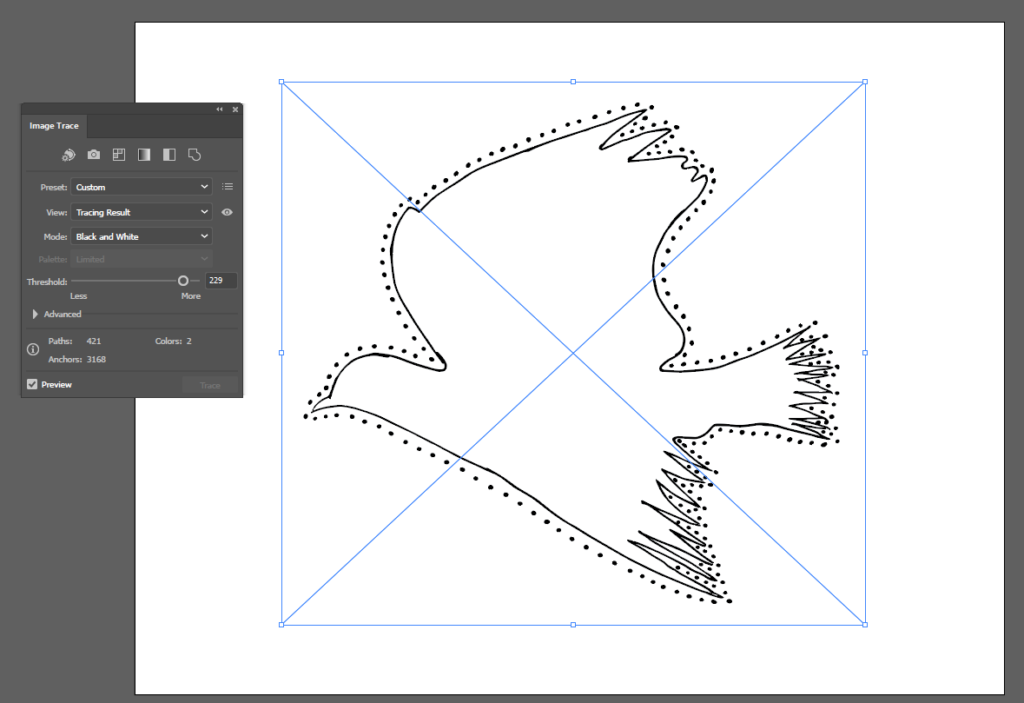Select the Black and White preset icon

(169, 155)
